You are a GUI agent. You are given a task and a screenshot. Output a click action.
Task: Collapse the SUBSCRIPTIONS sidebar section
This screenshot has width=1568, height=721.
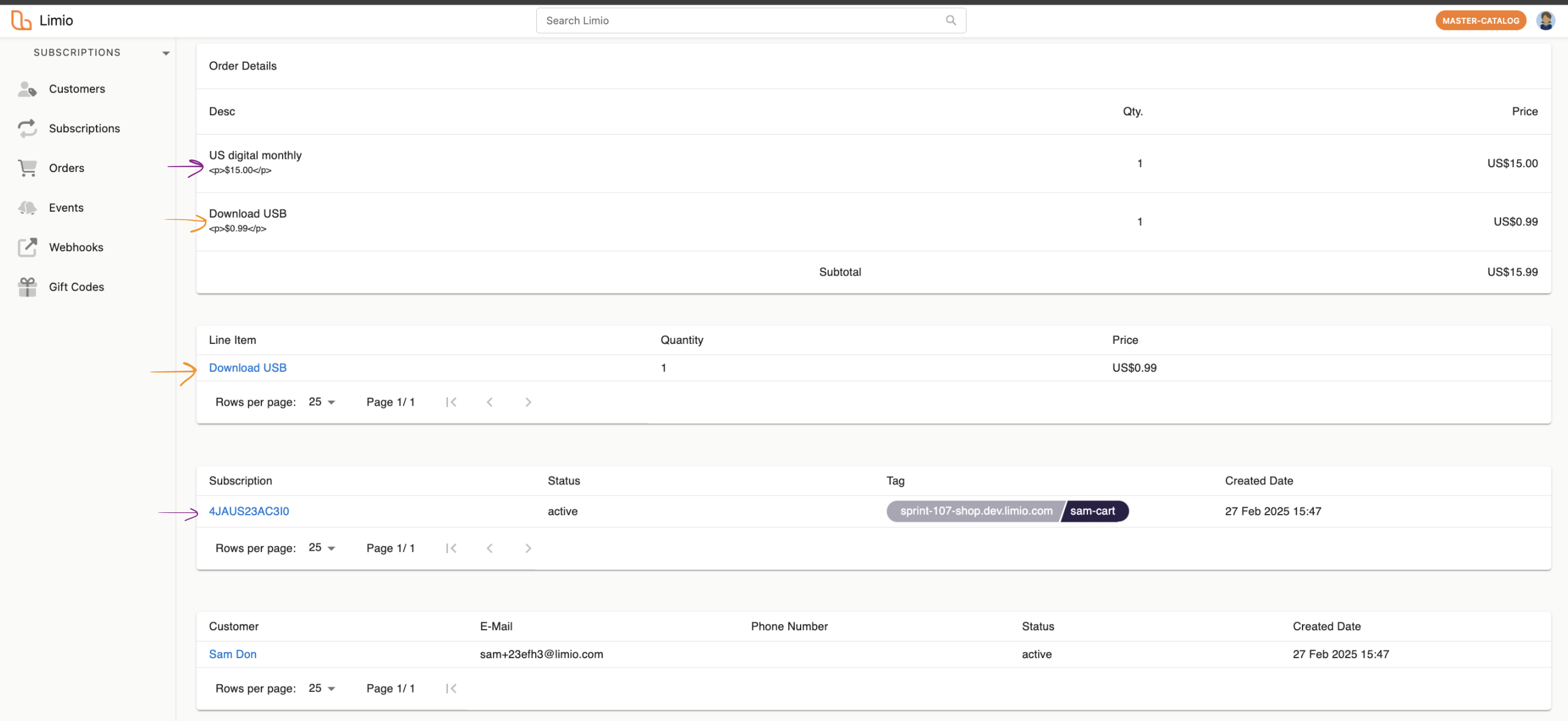click(x=165, y=53)
